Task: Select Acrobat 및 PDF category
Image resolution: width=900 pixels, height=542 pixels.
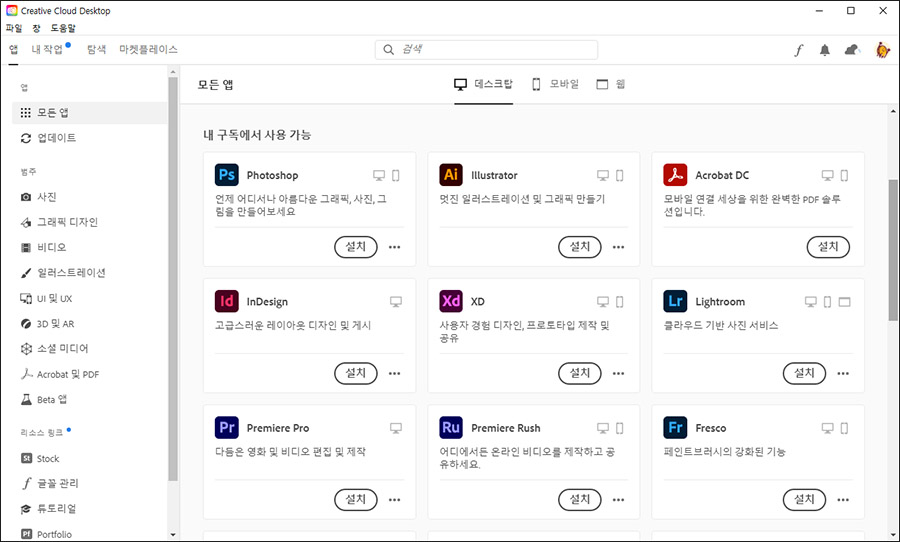Action: click(60, 374)
